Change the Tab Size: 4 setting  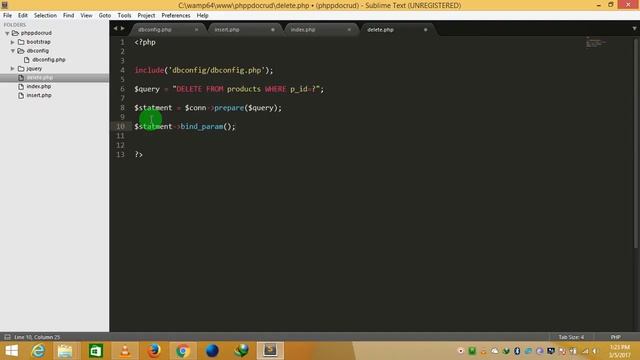(x=571, y=337)
